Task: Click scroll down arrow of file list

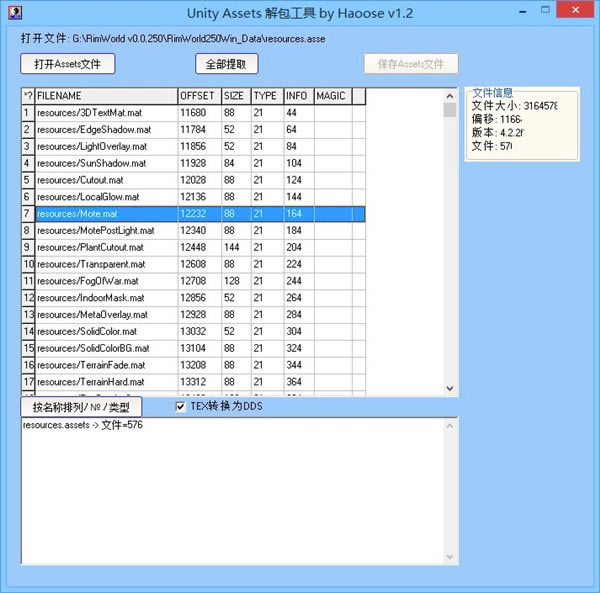Action: tap(450, 389)
